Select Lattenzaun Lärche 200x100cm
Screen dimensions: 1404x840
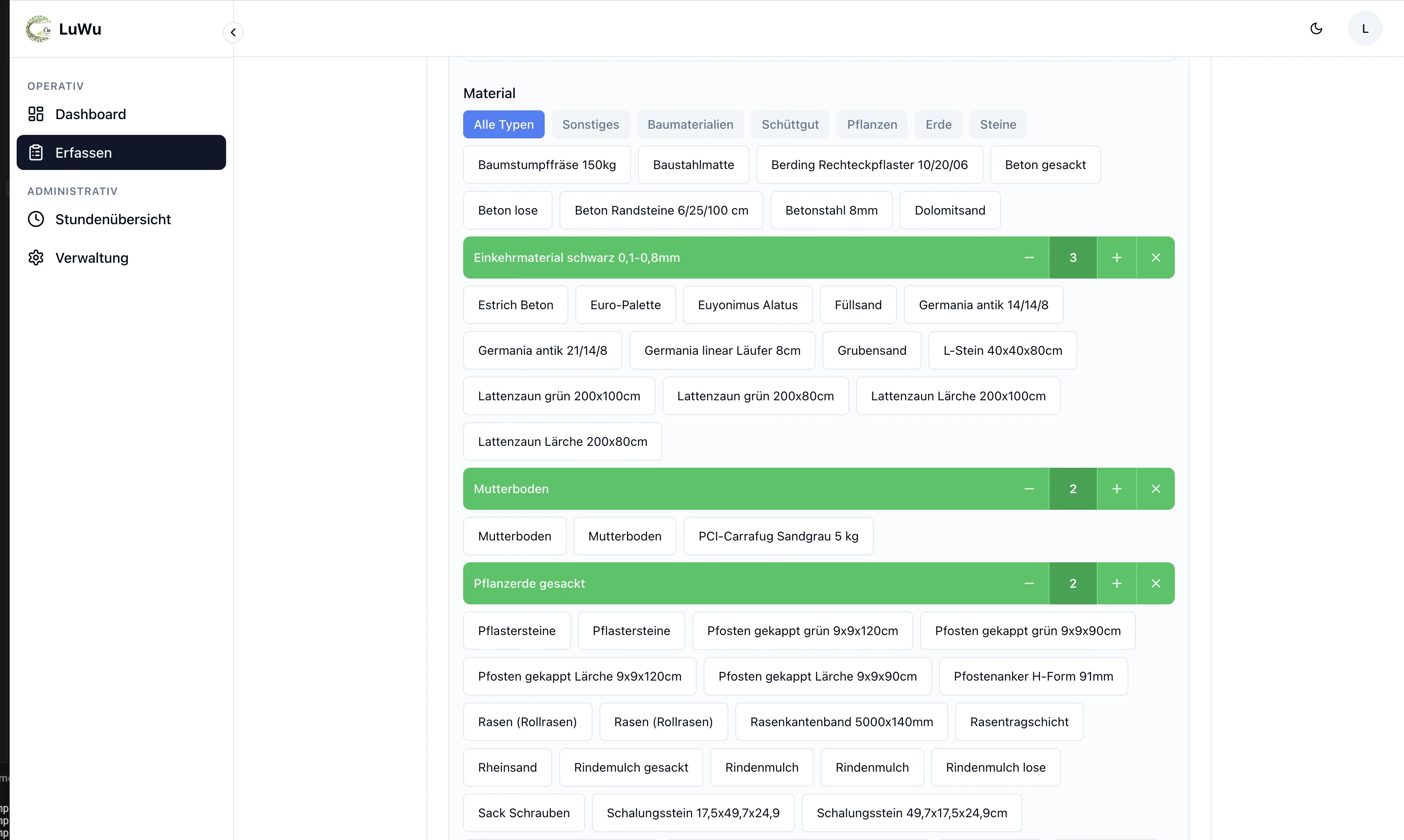(958, 395)
